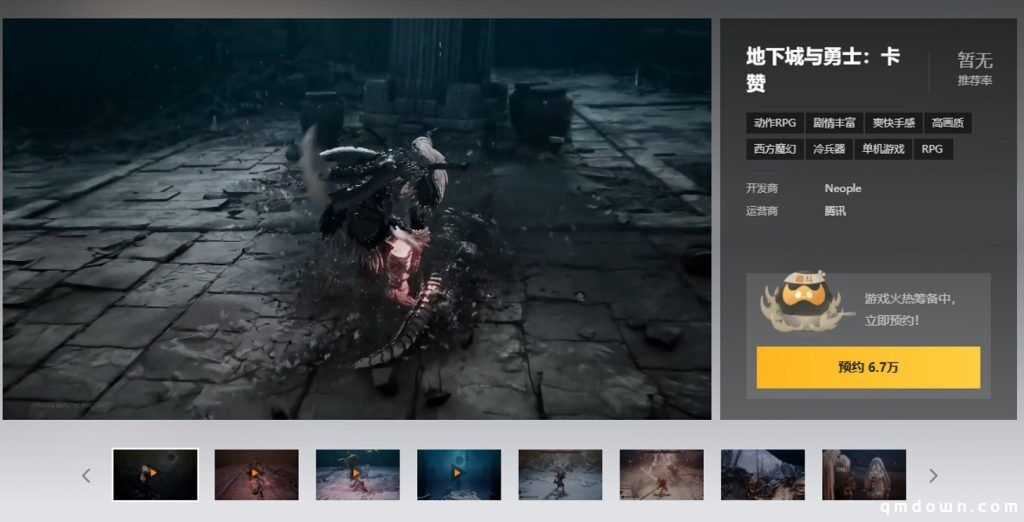Click the 运营商 label
1024x522 pixels.
(x=762, y=211)
